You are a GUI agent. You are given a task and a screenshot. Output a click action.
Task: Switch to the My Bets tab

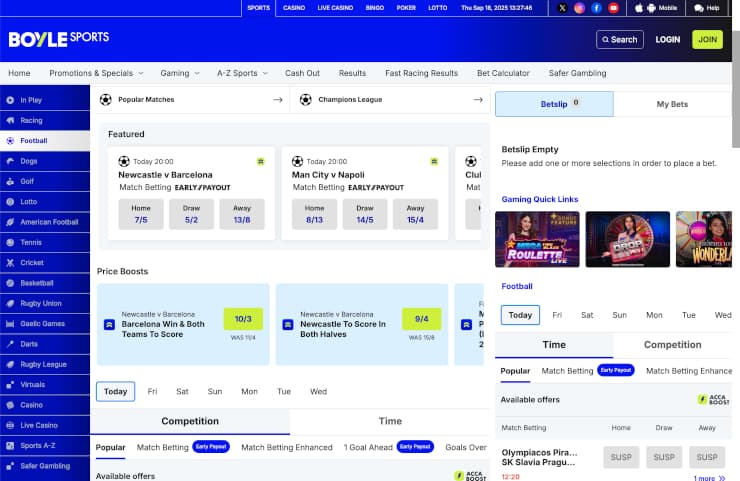click(672, 104)
